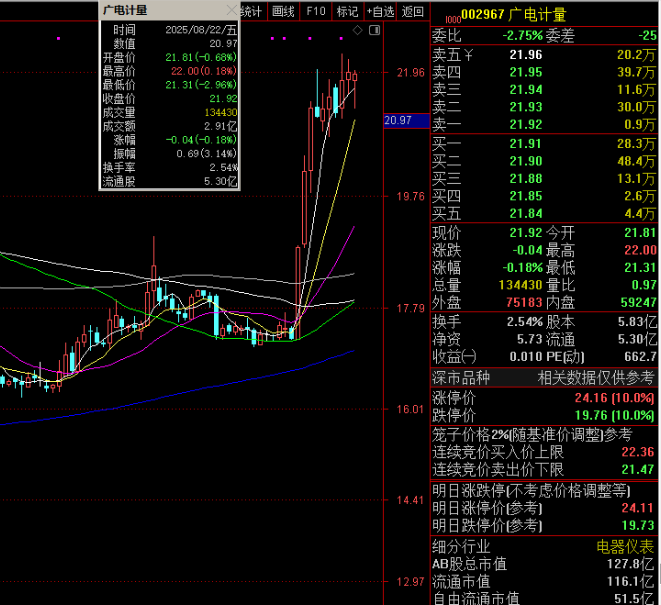Viewport: 661px width, 605px height.
Task: Click the 委比 value -2.75%
Action: click(x=522, y=35)
